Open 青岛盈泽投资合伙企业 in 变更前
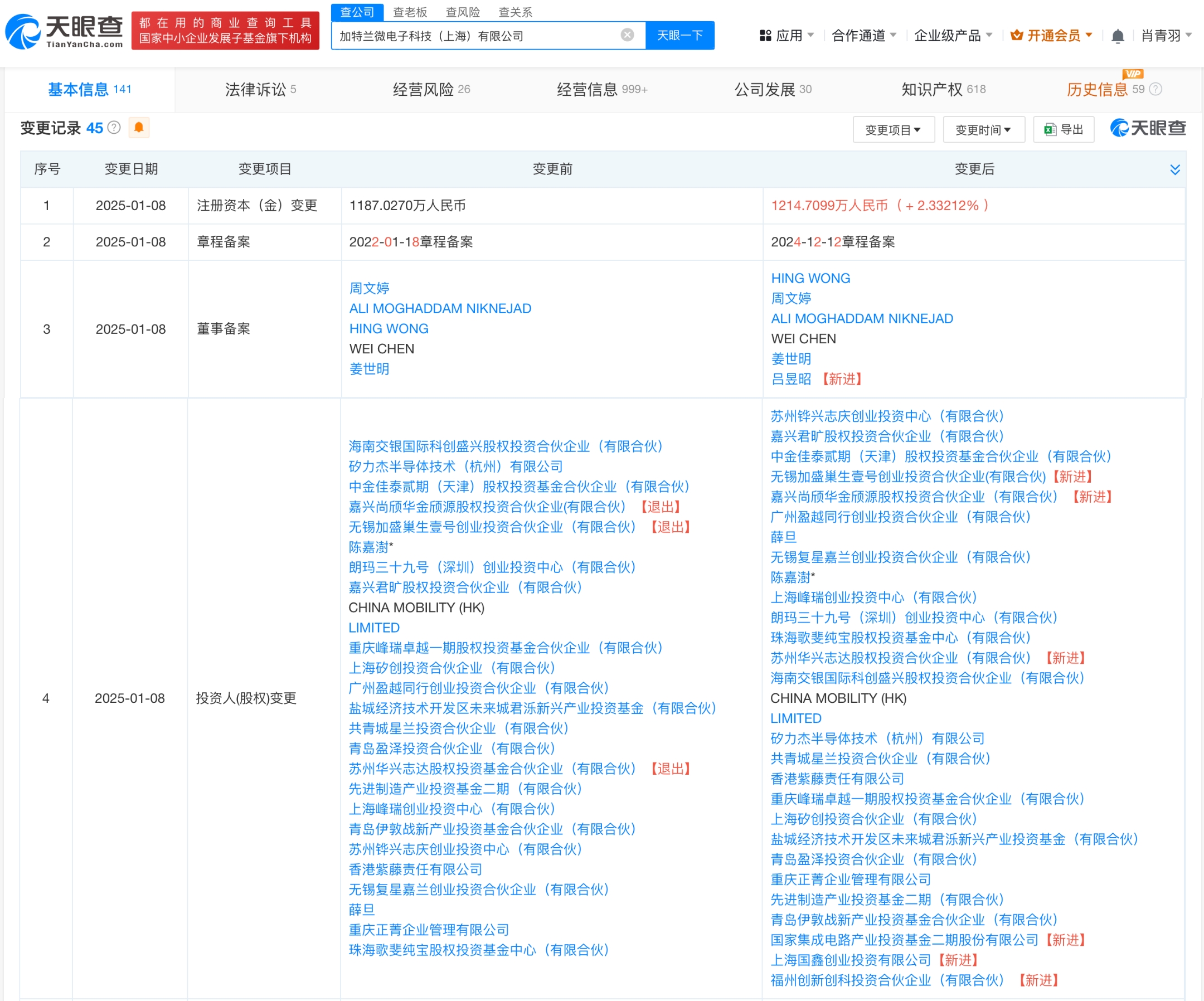The image size is (1204, 1001). click(452, 749)
